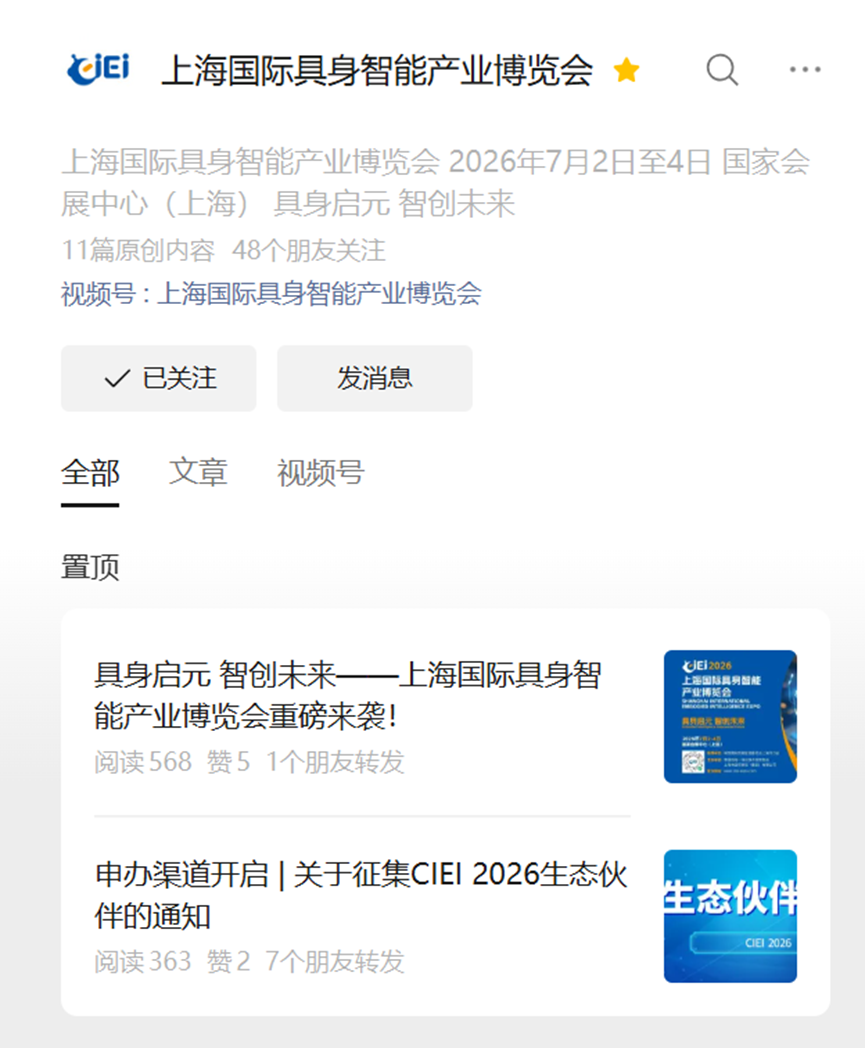Screen dimensions: 865x1048
Task: Click the 11篇原创内容 text
Action: (x=138, y=251)
